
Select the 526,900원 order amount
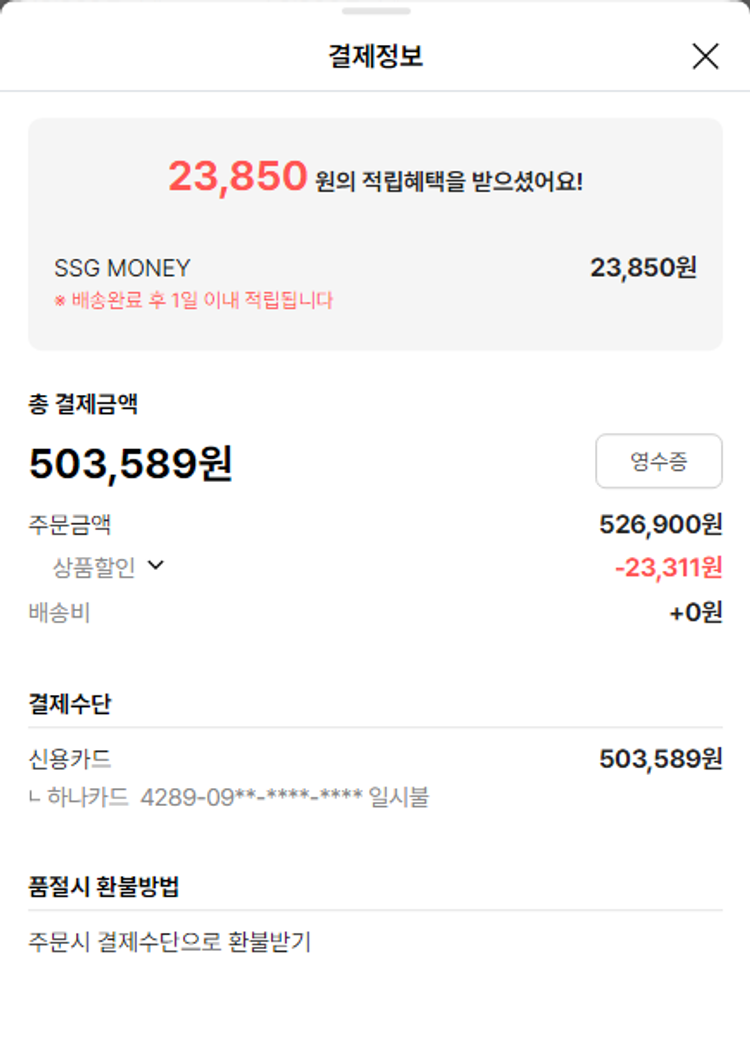(660, 524)
